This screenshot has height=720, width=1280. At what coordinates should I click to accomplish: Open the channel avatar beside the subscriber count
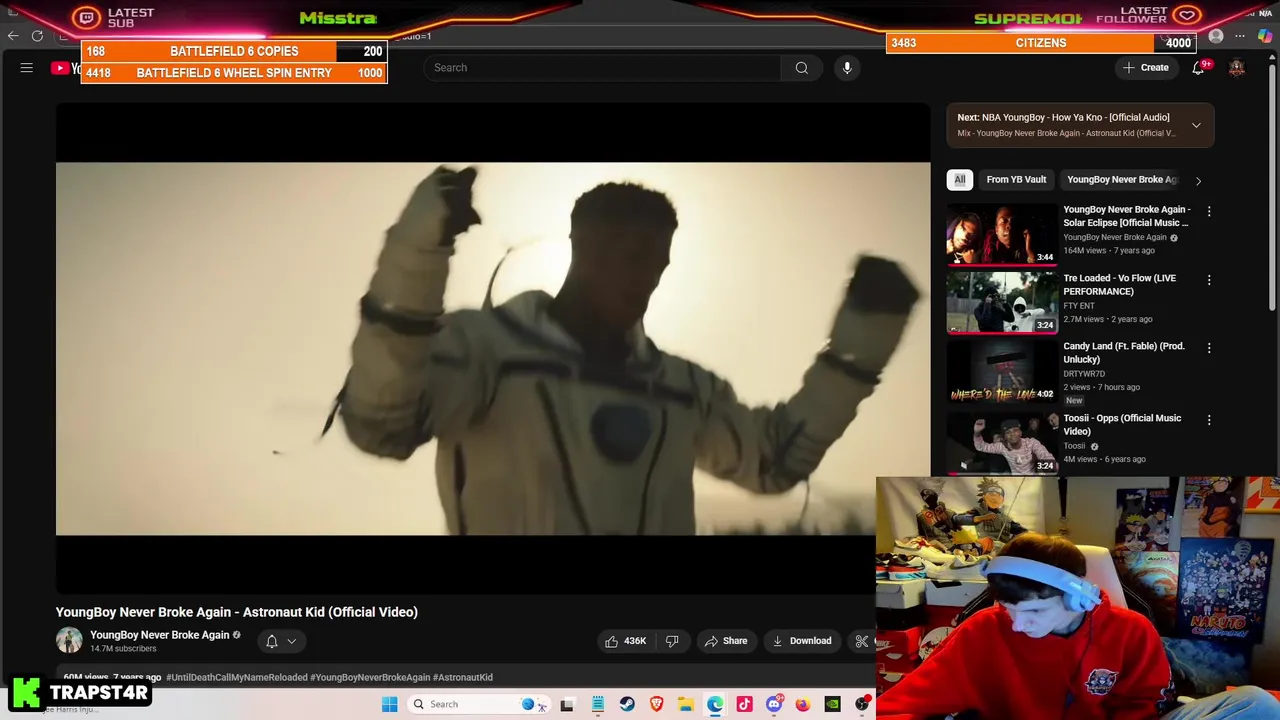point(69,641)
